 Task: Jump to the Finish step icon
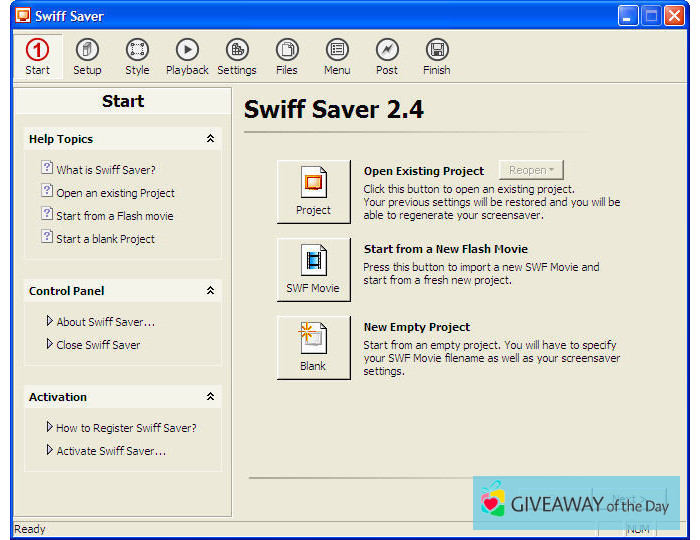click(x=437, y=56)
